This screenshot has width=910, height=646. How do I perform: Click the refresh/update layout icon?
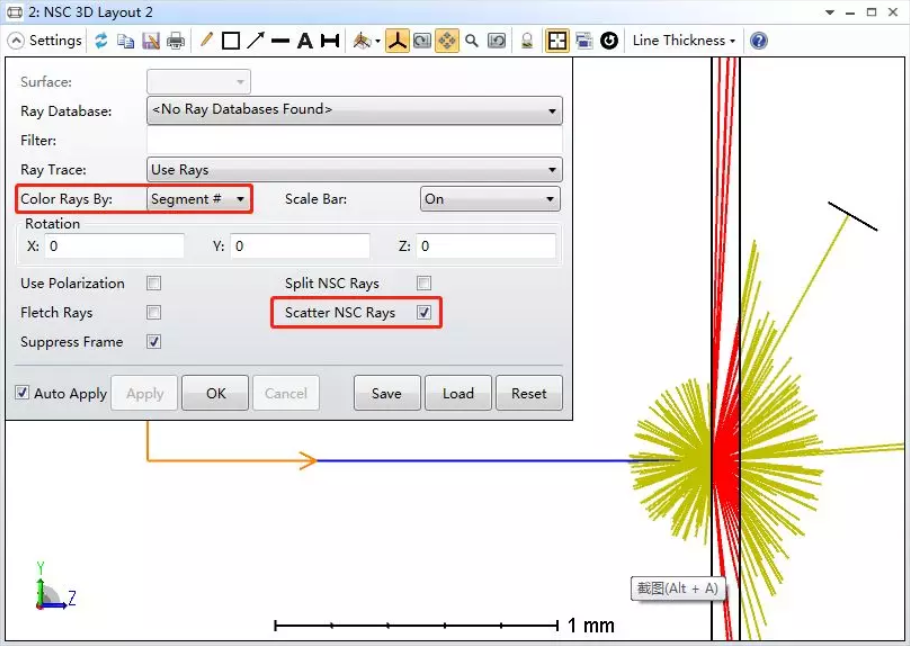(x=101, y=41)
